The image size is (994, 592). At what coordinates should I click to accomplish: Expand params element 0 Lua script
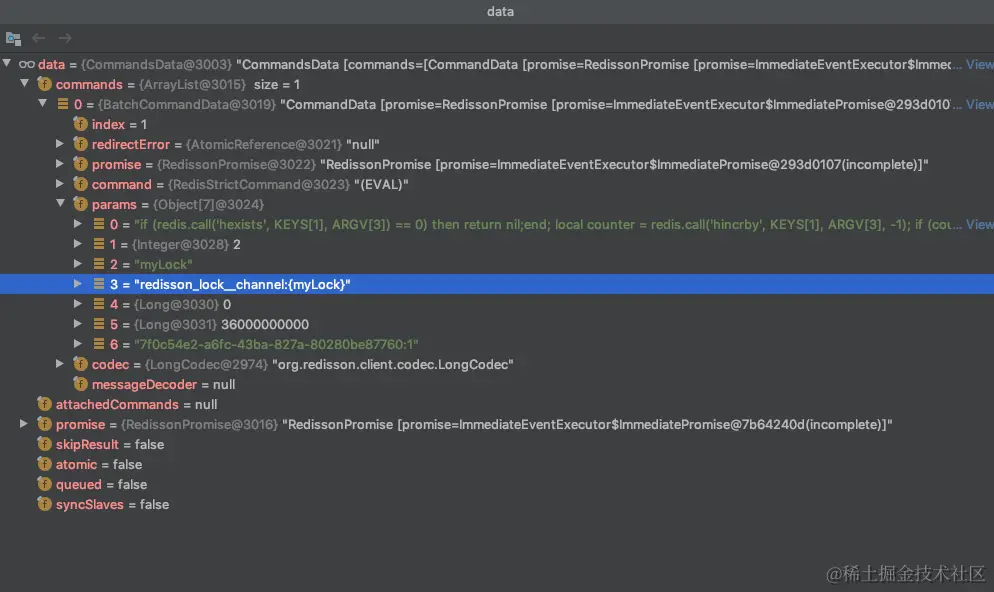tap(77, 224)
